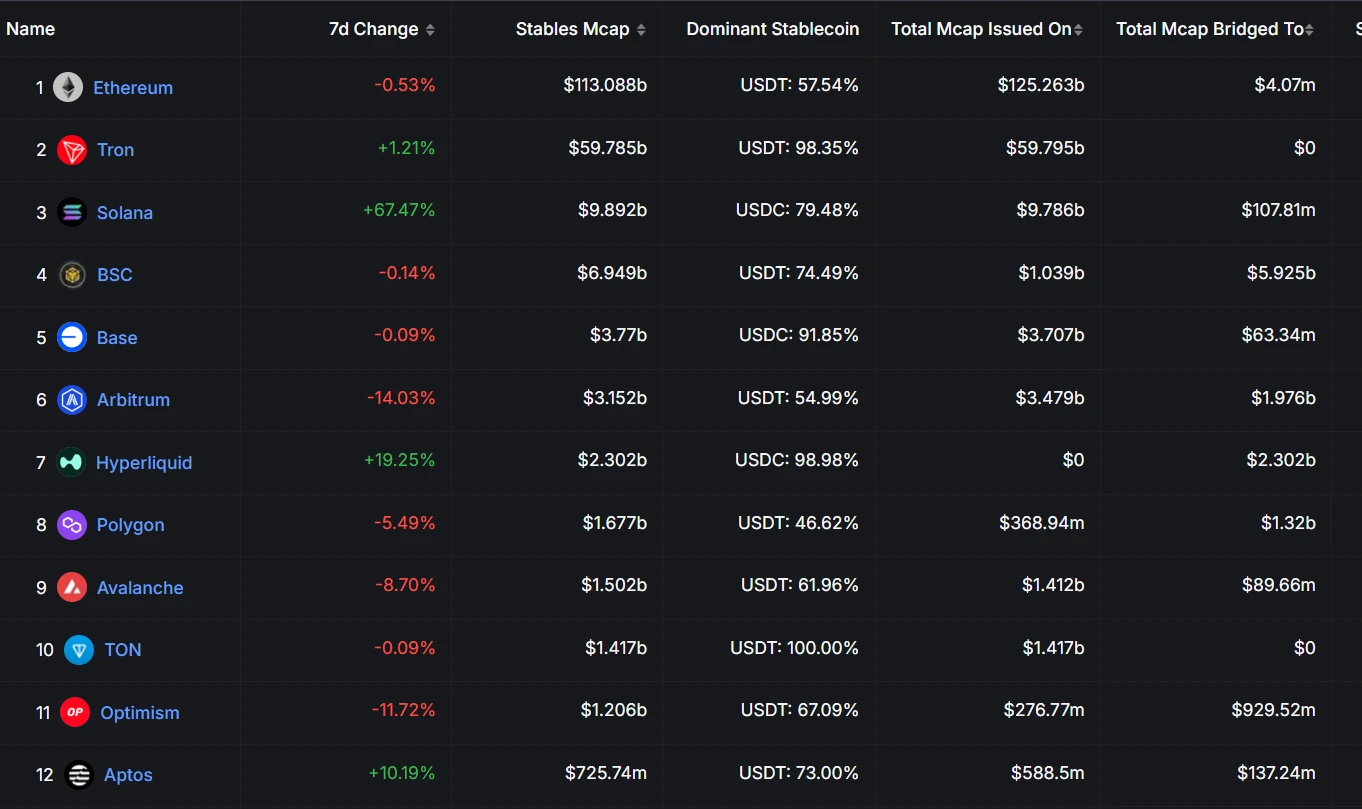Click the Name column header
Screen dimensions: 1362x809
[x=31, y=29]
